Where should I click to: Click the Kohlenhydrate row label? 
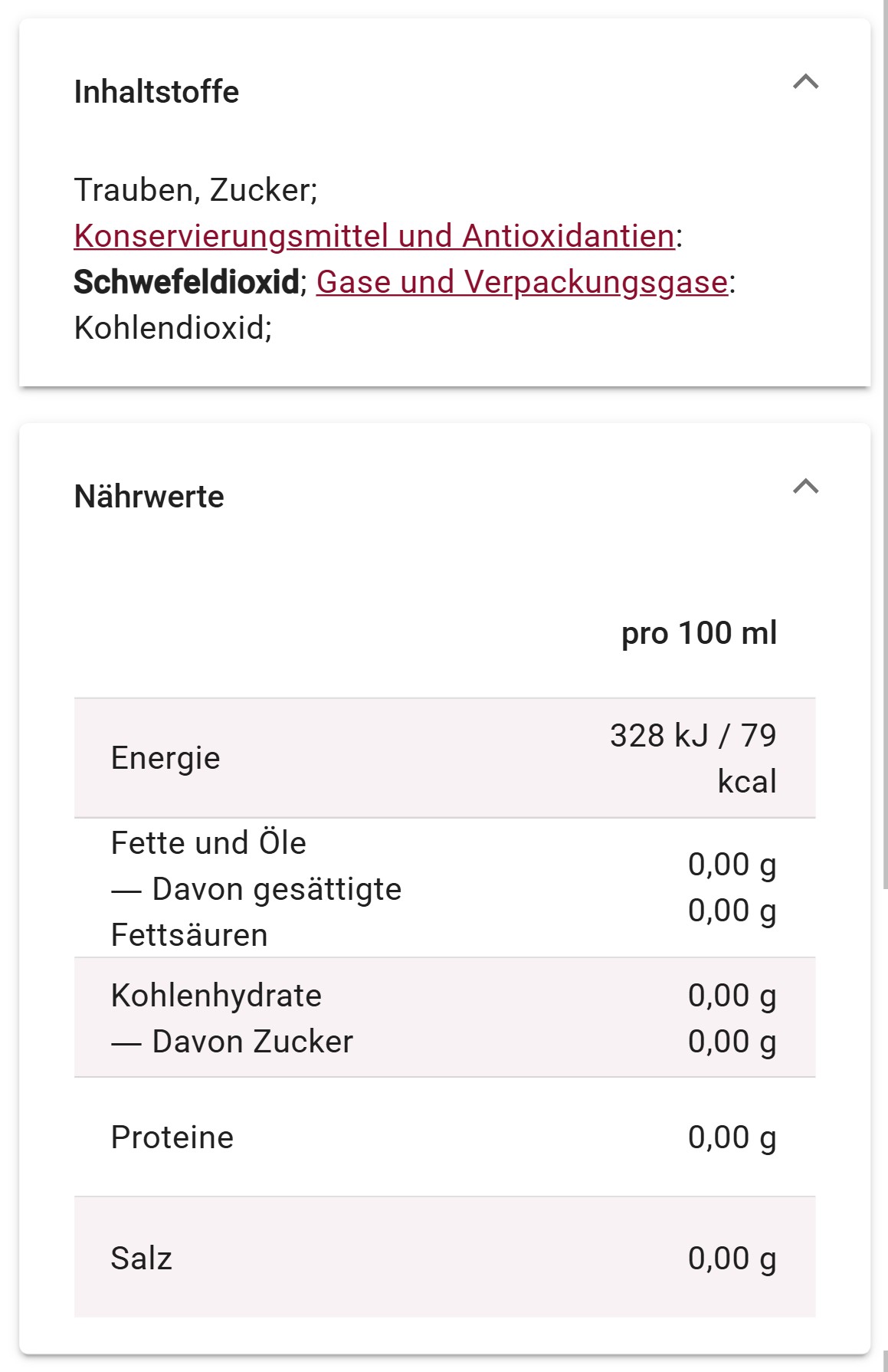[x=216, y=996]
